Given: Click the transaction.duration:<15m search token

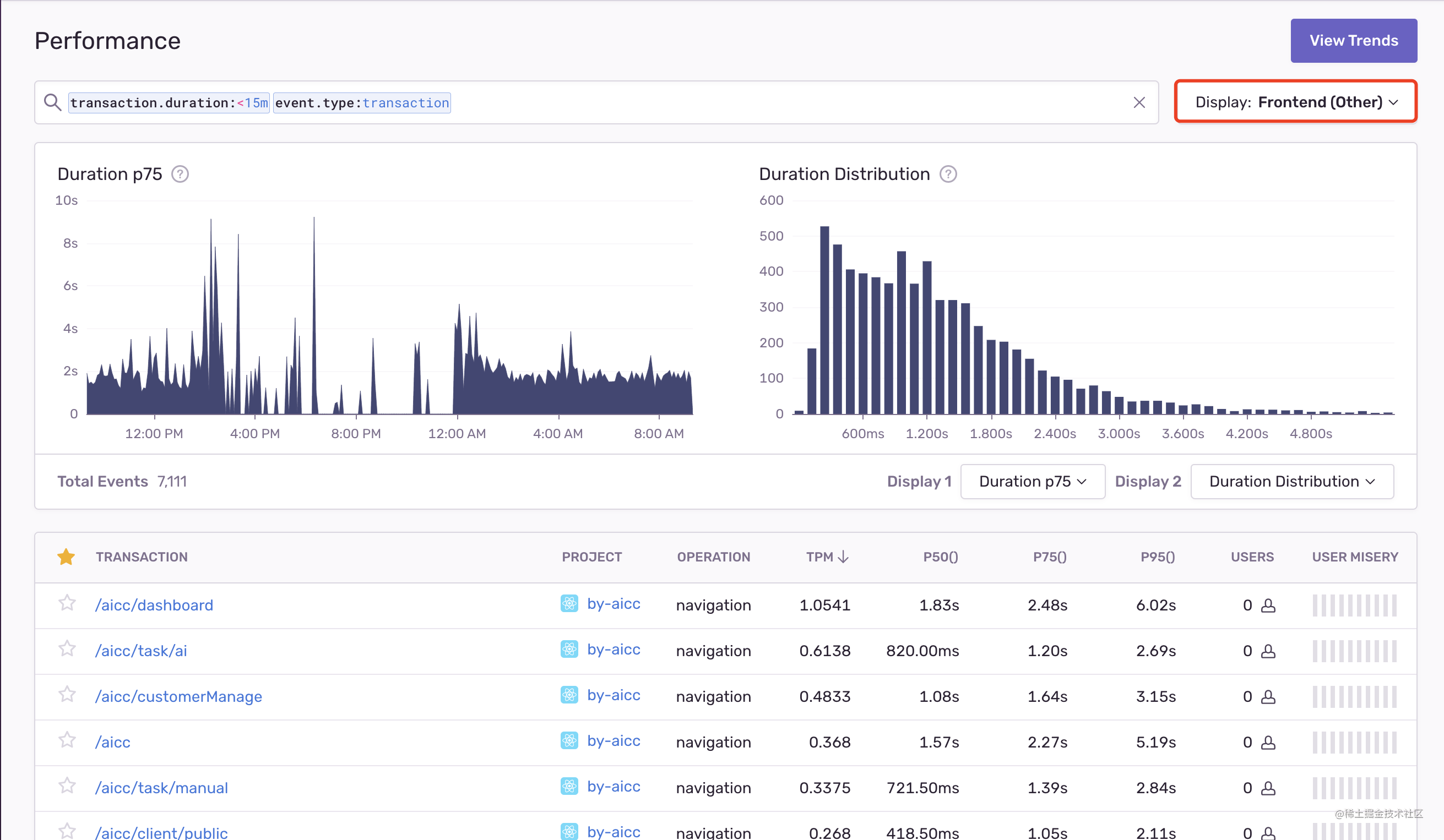Looking at the screenshot, I should pyautogui.click(x=169, y=102).
